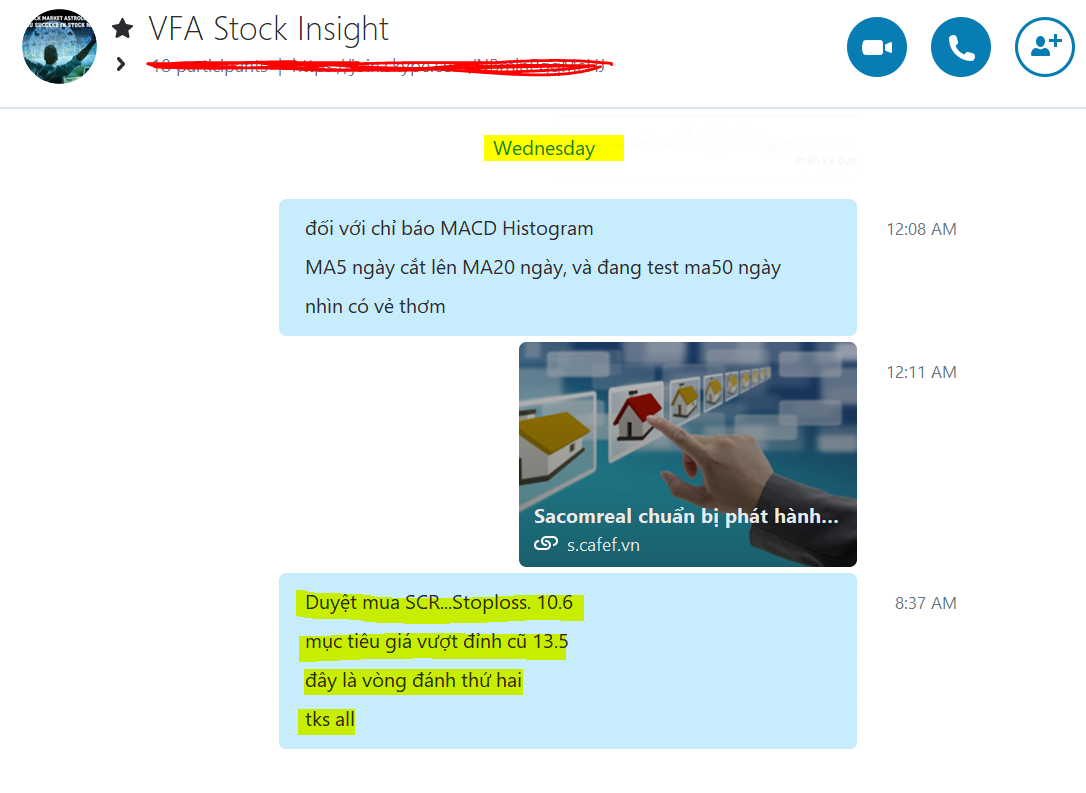Start a voice call with the group

961,47
